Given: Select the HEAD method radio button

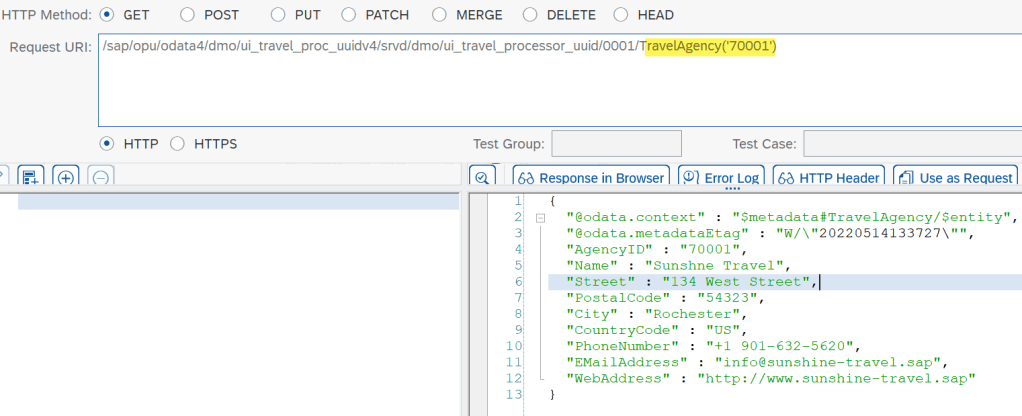Looking at the screenshot, I should click(621, 15).
